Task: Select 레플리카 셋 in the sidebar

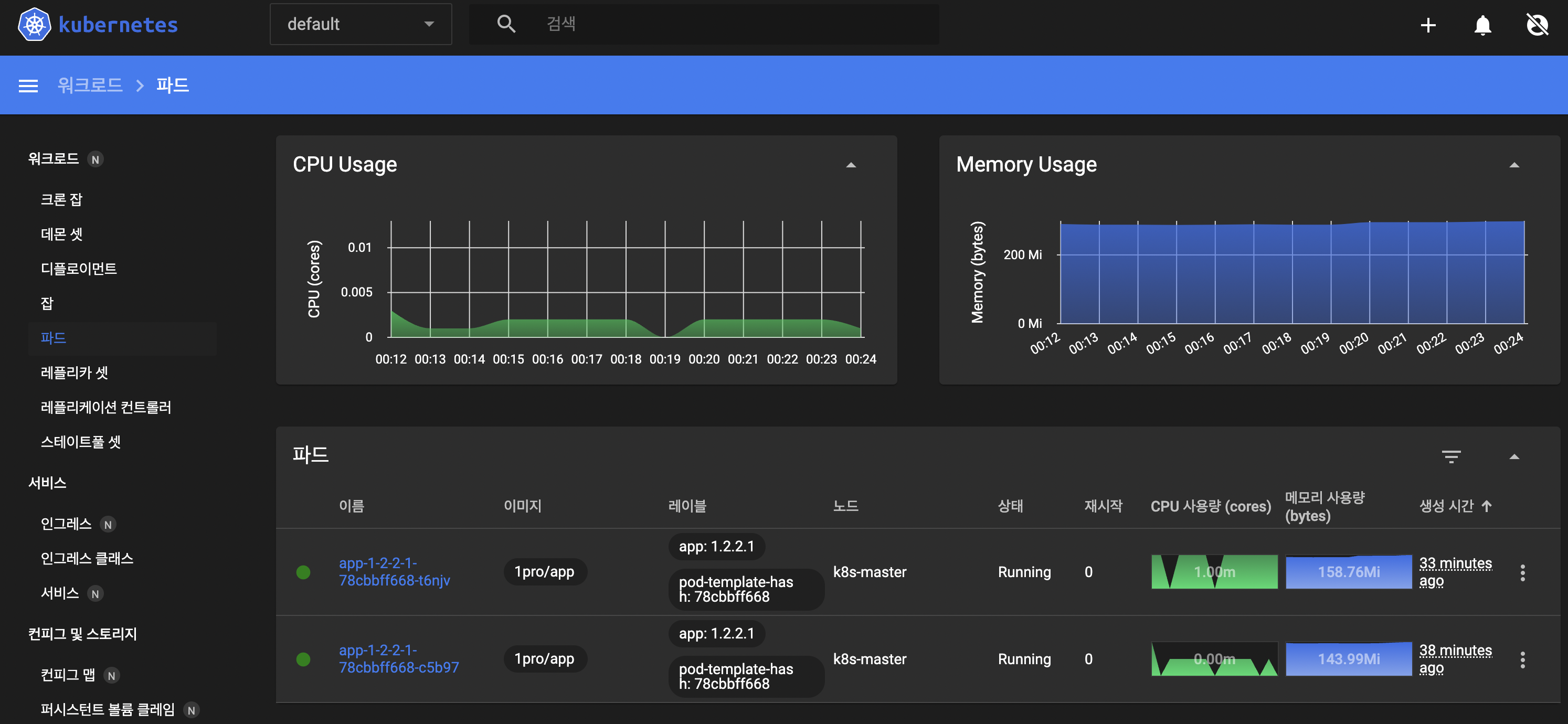Action: [x=75, y=372]
